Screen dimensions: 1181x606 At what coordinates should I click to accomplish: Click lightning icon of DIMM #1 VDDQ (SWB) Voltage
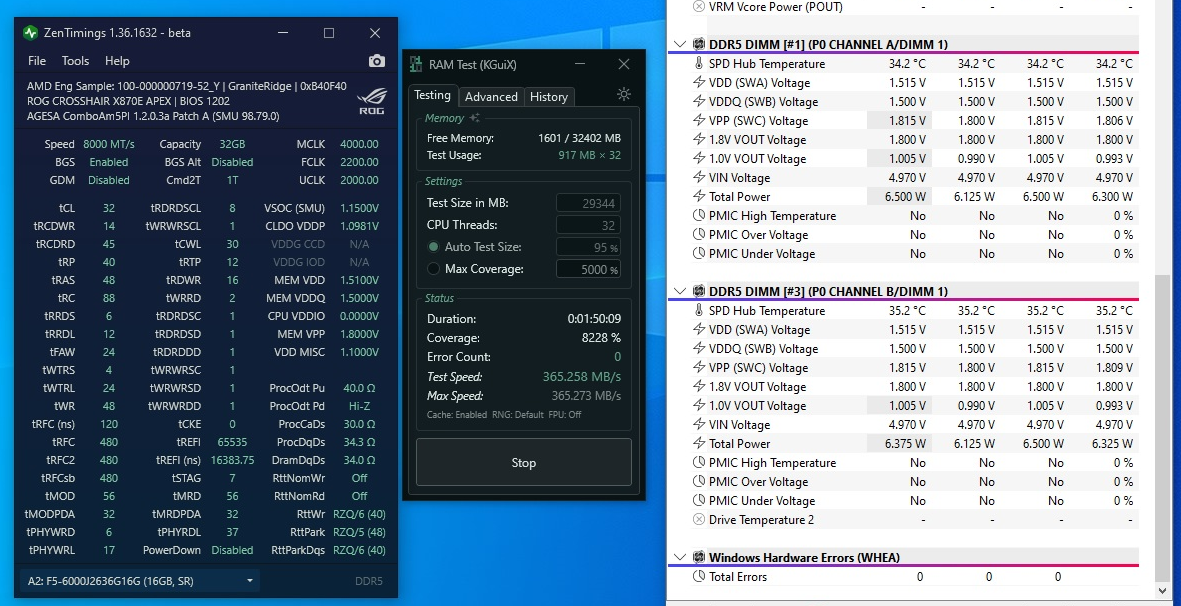698,102
